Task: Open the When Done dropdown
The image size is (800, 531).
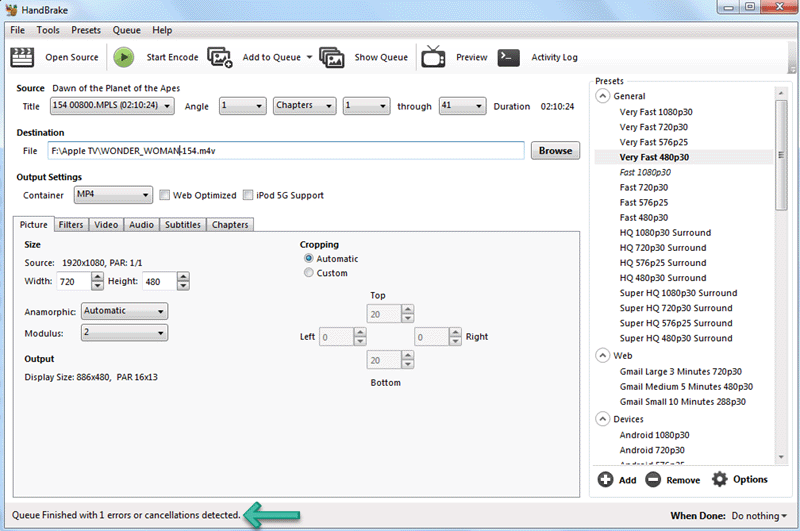Action: [x=759, y=516]
